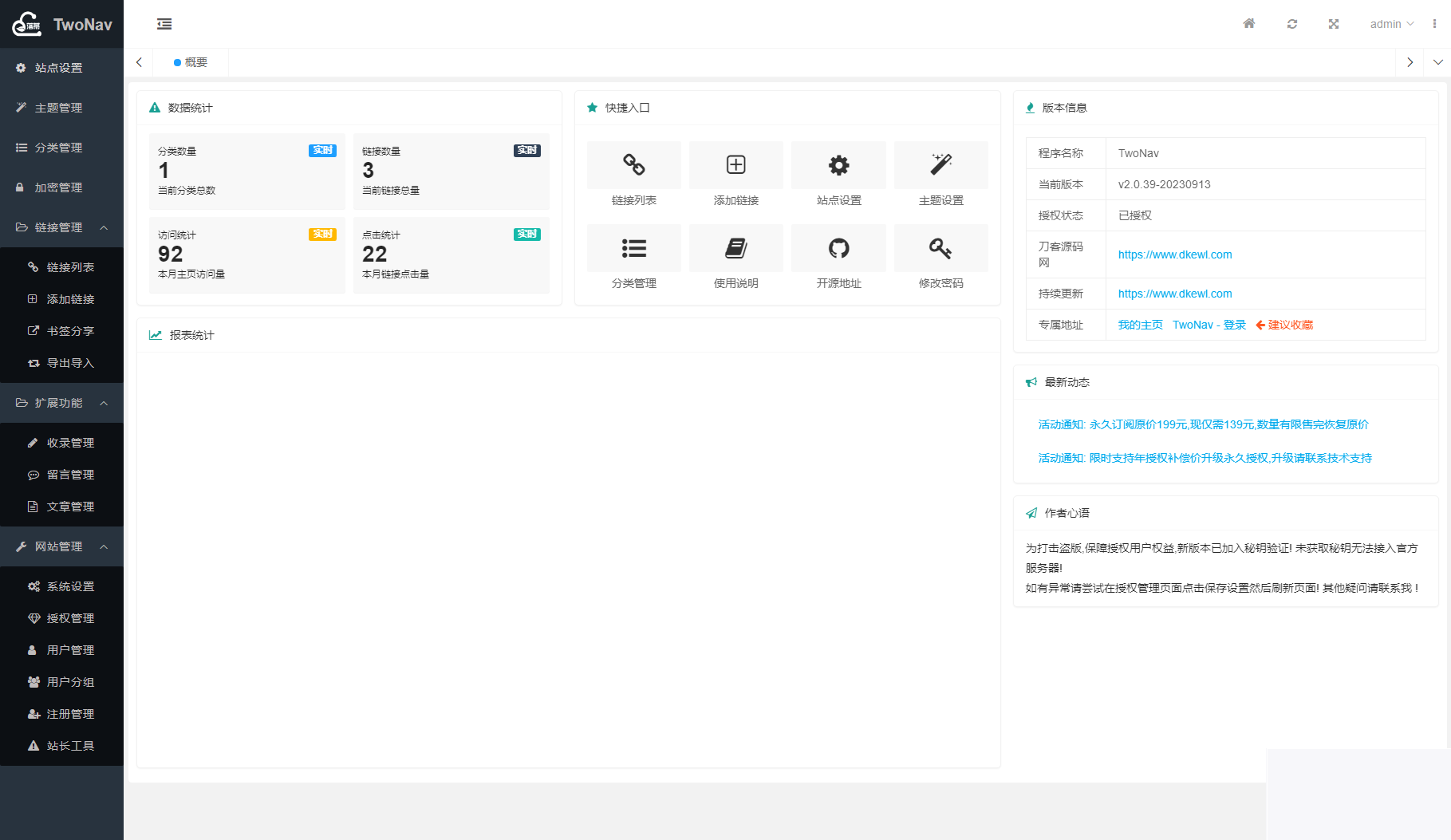Click the 我的主页 link

click(1140, 325)
